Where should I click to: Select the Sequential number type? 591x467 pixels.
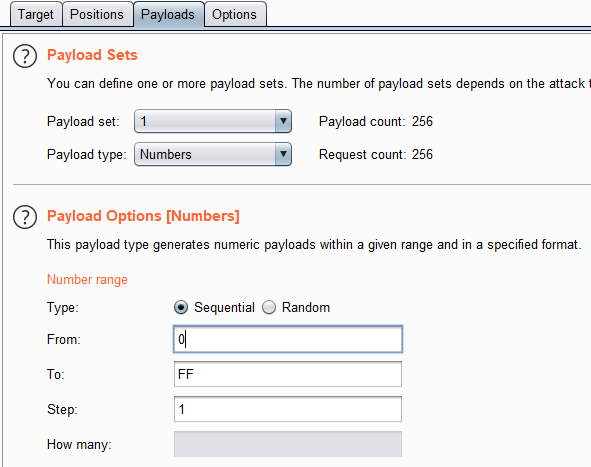click(181, 308)
